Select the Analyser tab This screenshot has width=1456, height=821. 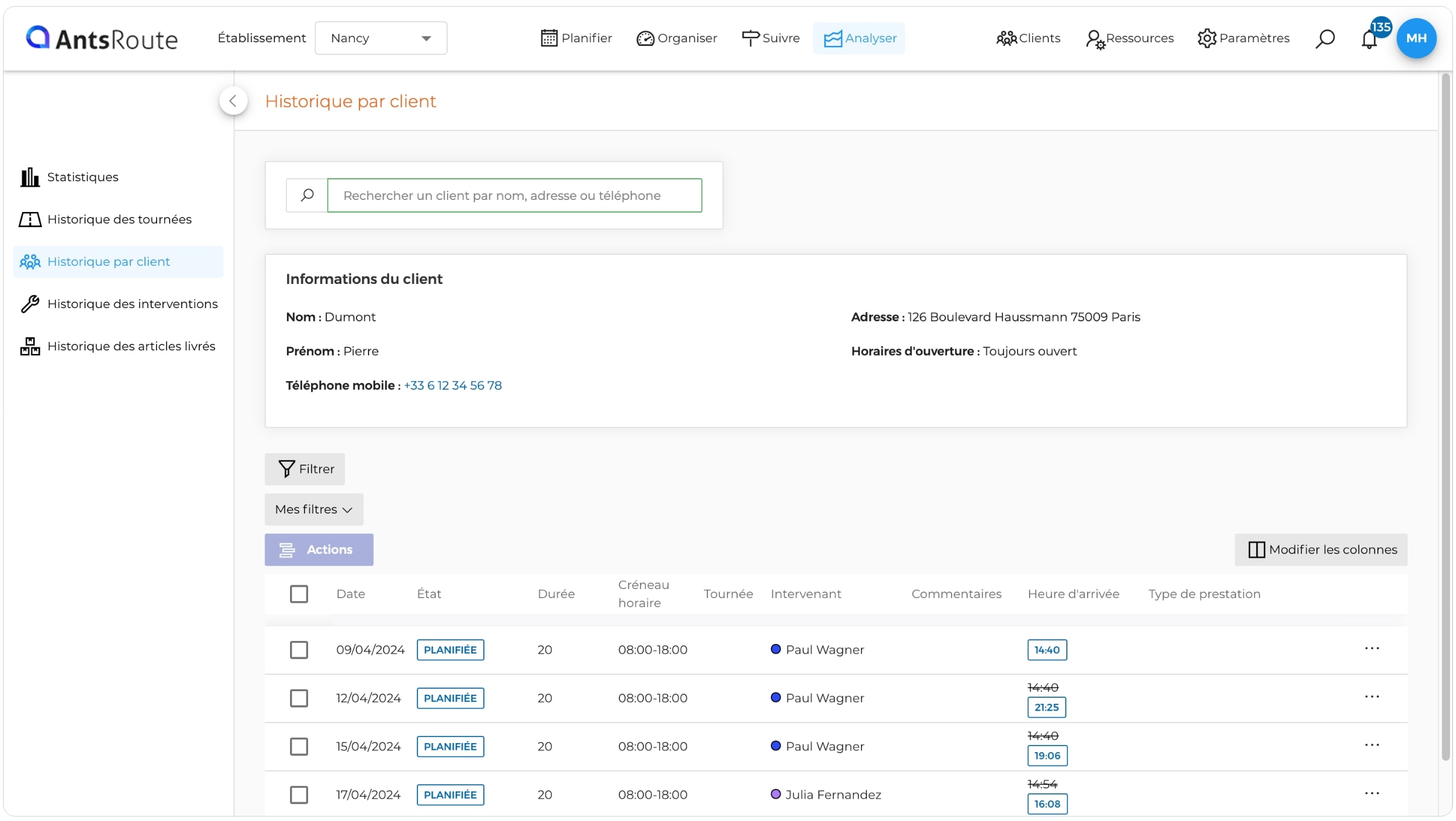(859, 38)
